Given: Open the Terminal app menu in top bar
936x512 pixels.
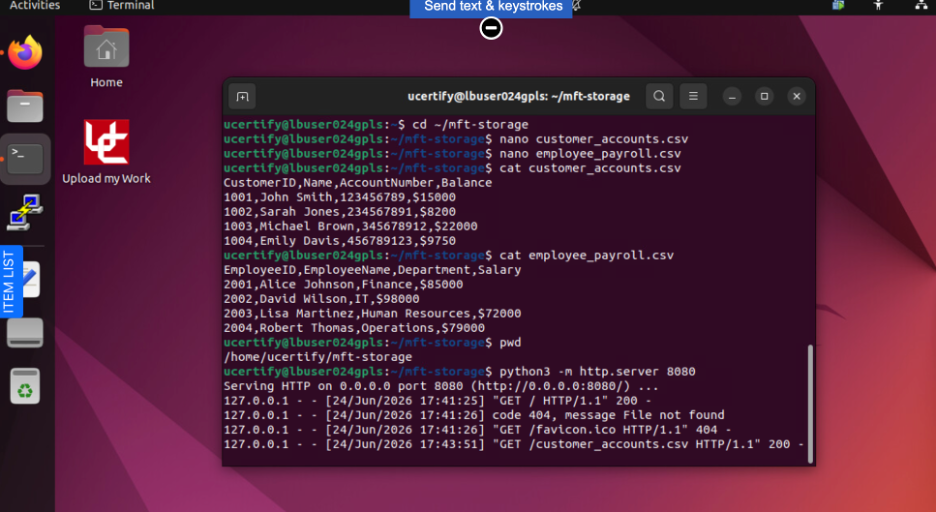Looking at the screenshot, I should 122,5.
